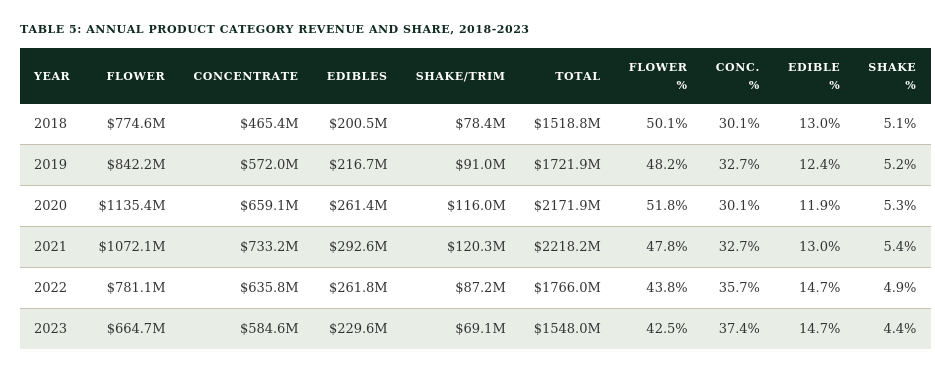Select shake/trim value $69.1M
This screenshot has width=935, height=369.
pos(480,329)
